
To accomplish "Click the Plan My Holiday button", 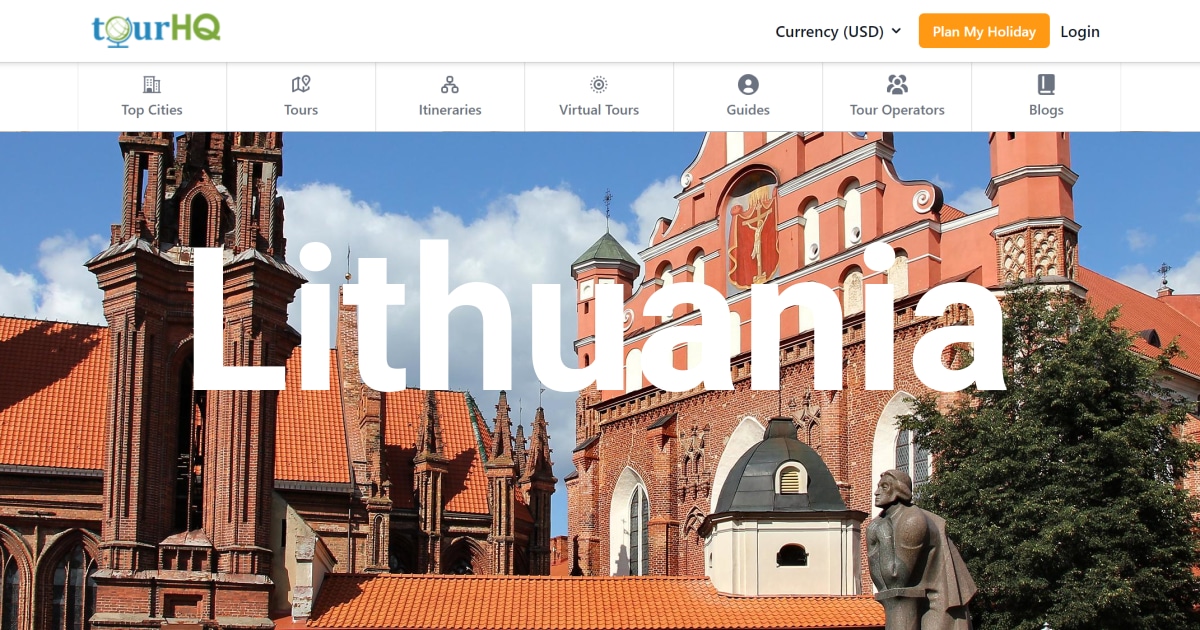I will [984, 31].
